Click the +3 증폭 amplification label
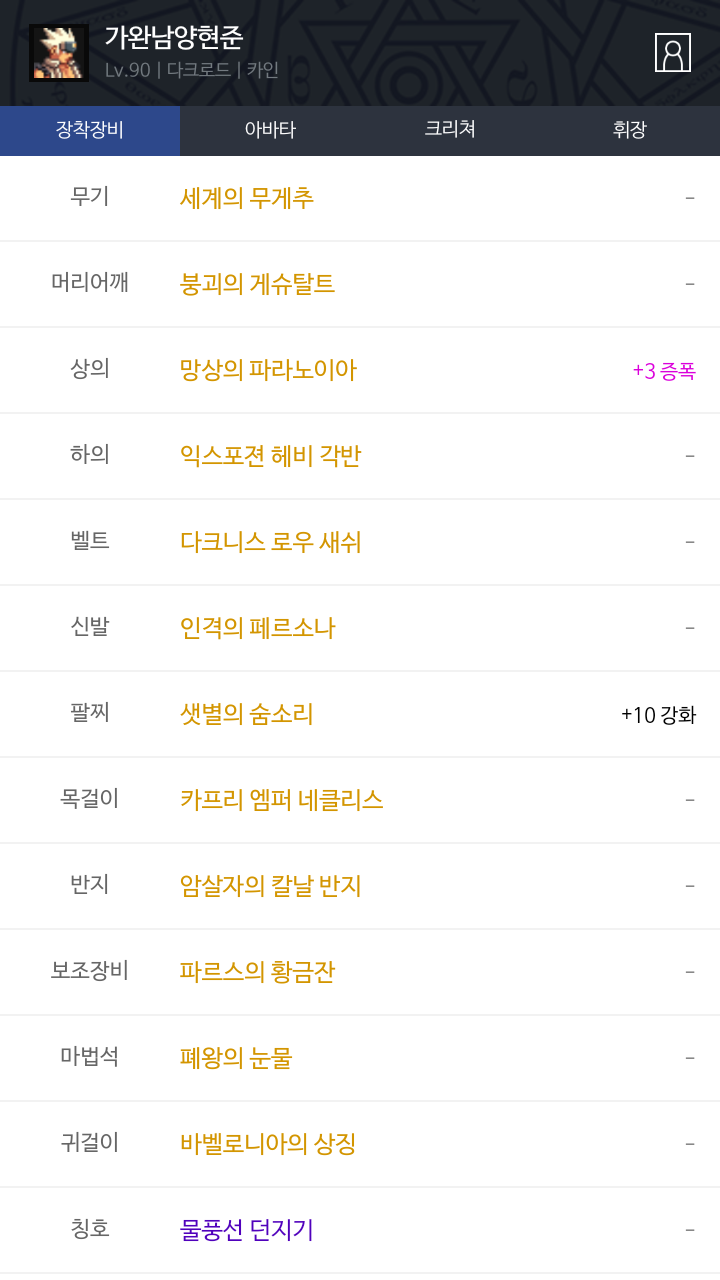This screenshot has width=720, height=1280. click(664, 371)
